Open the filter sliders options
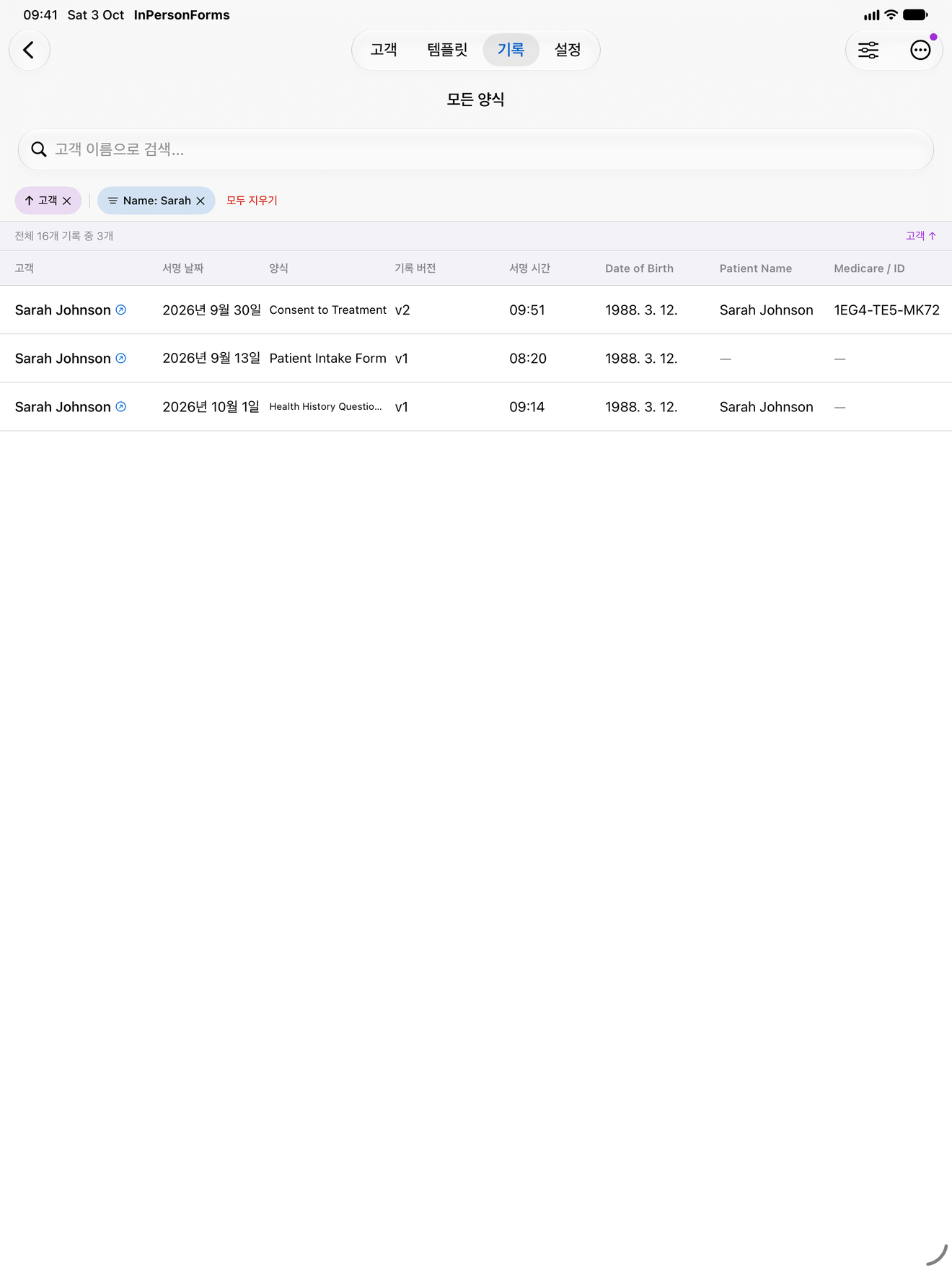952x1270 pixels. [x=868, y=50]
